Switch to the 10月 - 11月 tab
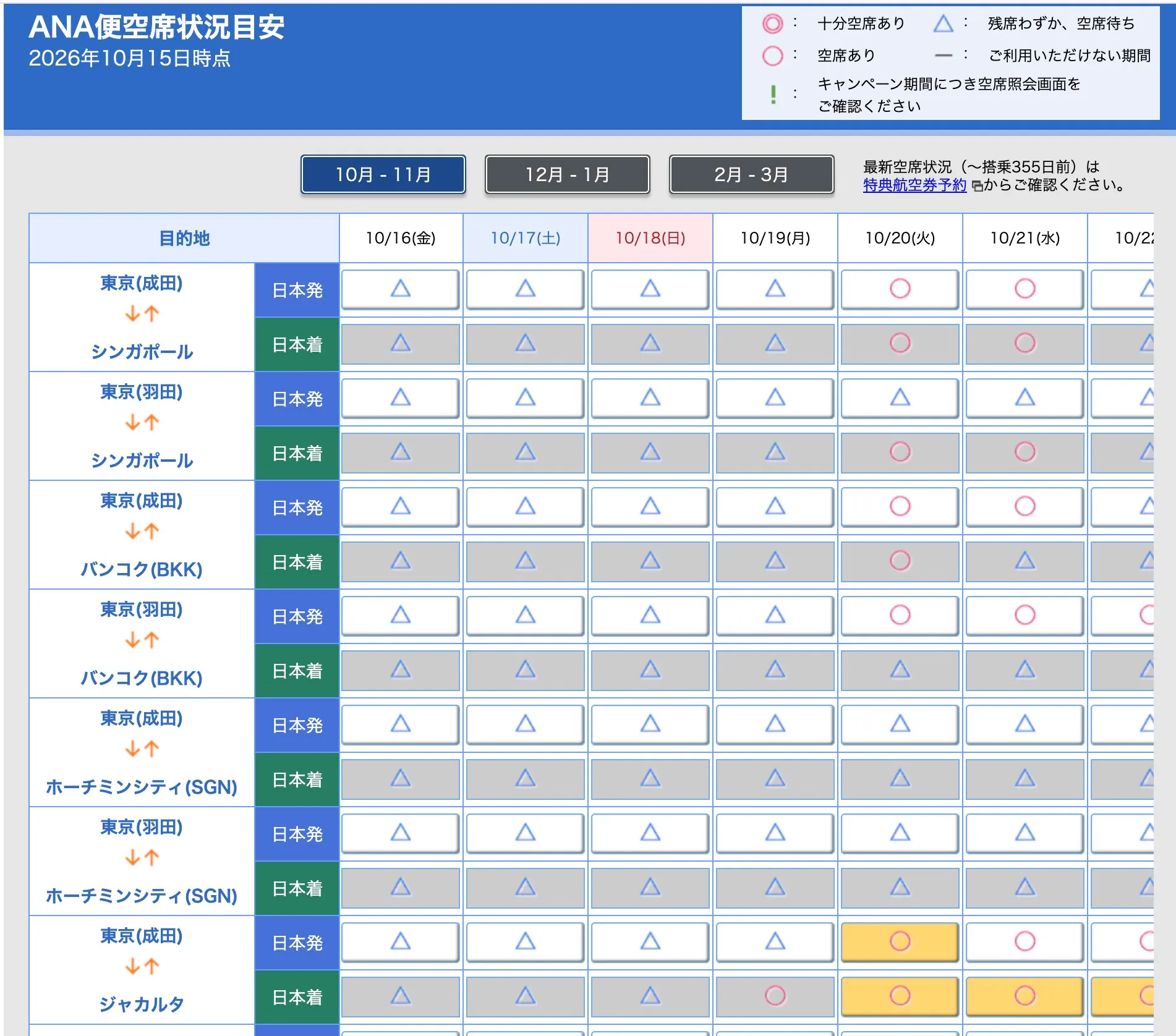Screen dimensions: 1176x1036 click(x=383, y=174)
